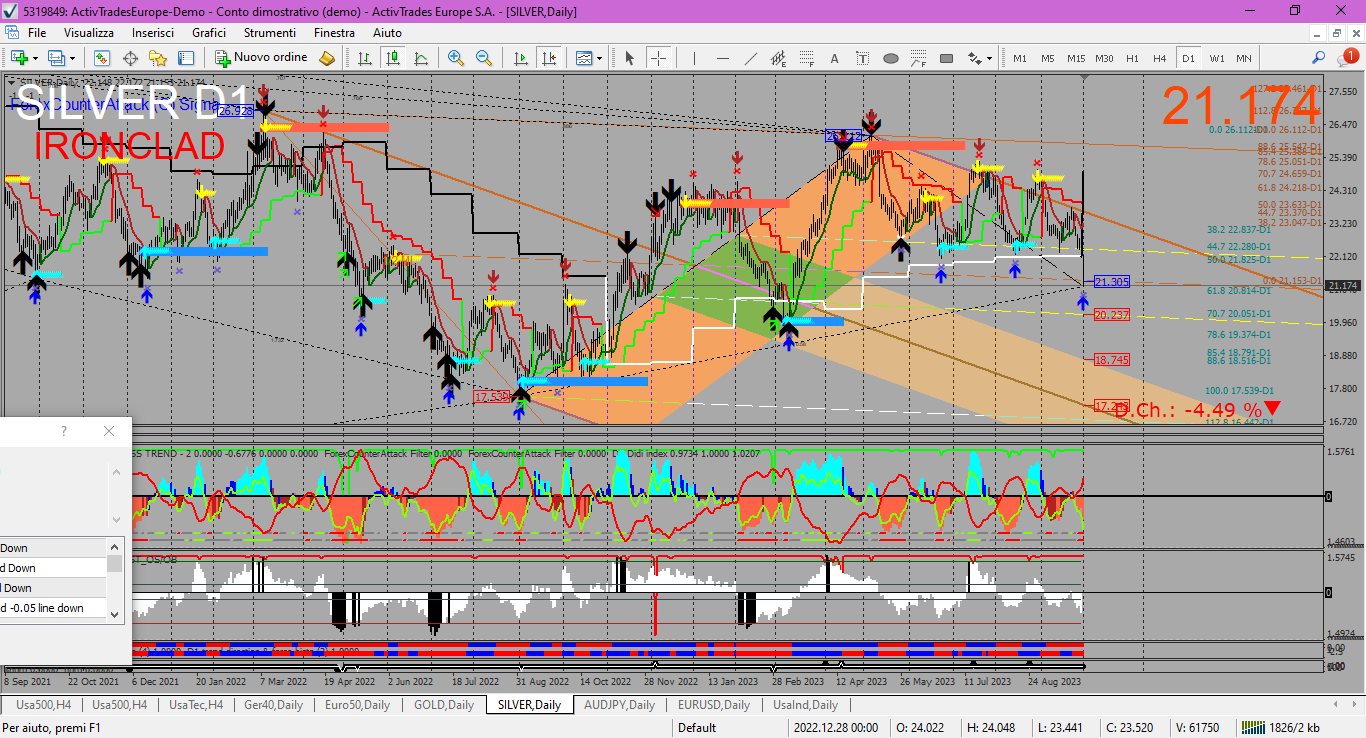Expand the profiles dropdown arrow

[x=72, y=58]
